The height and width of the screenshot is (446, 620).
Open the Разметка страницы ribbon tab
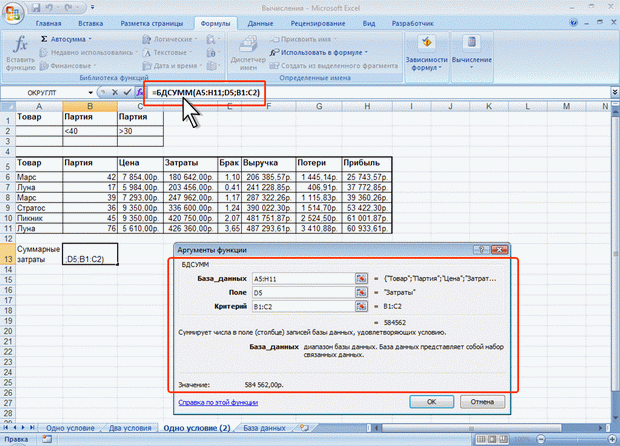[152, 23]
